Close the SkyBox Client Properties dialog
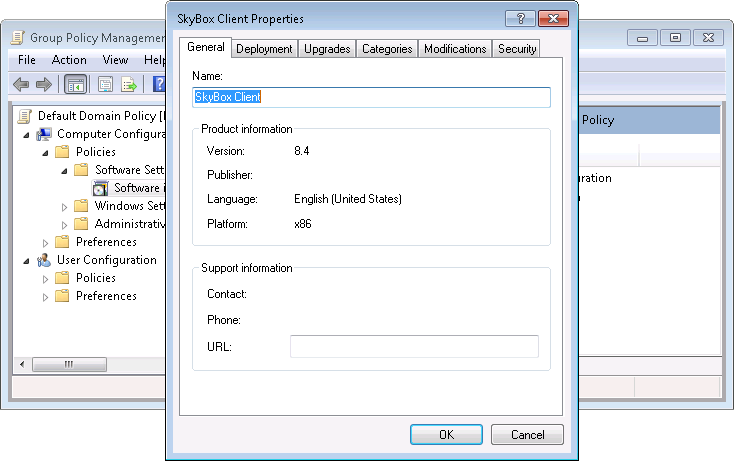The width and height of the screenshot is (734, 461). click(x=553, y=19)
